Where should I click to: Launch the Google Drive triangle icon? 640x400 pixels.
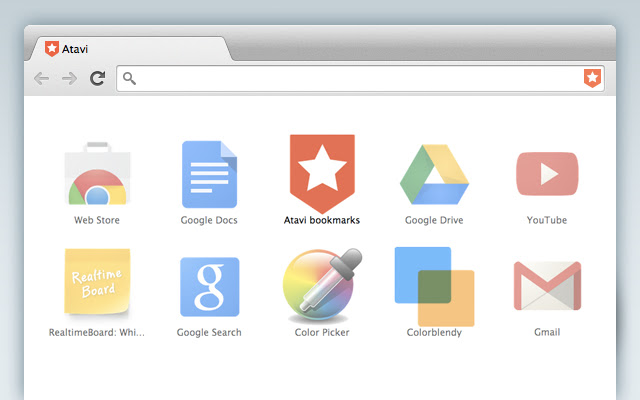click(434, 174)
